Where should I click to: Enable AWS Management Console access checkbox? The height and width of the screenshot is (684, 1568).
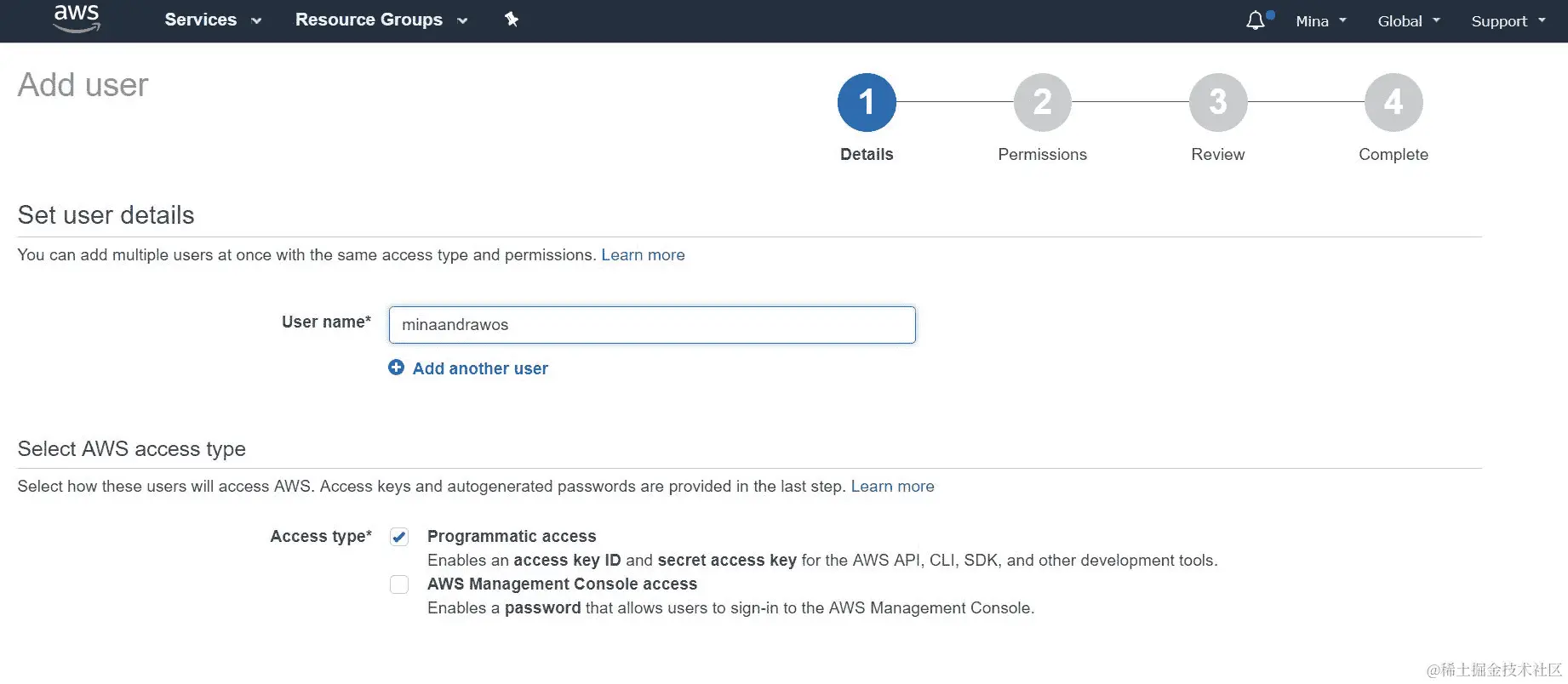[399, 584]
